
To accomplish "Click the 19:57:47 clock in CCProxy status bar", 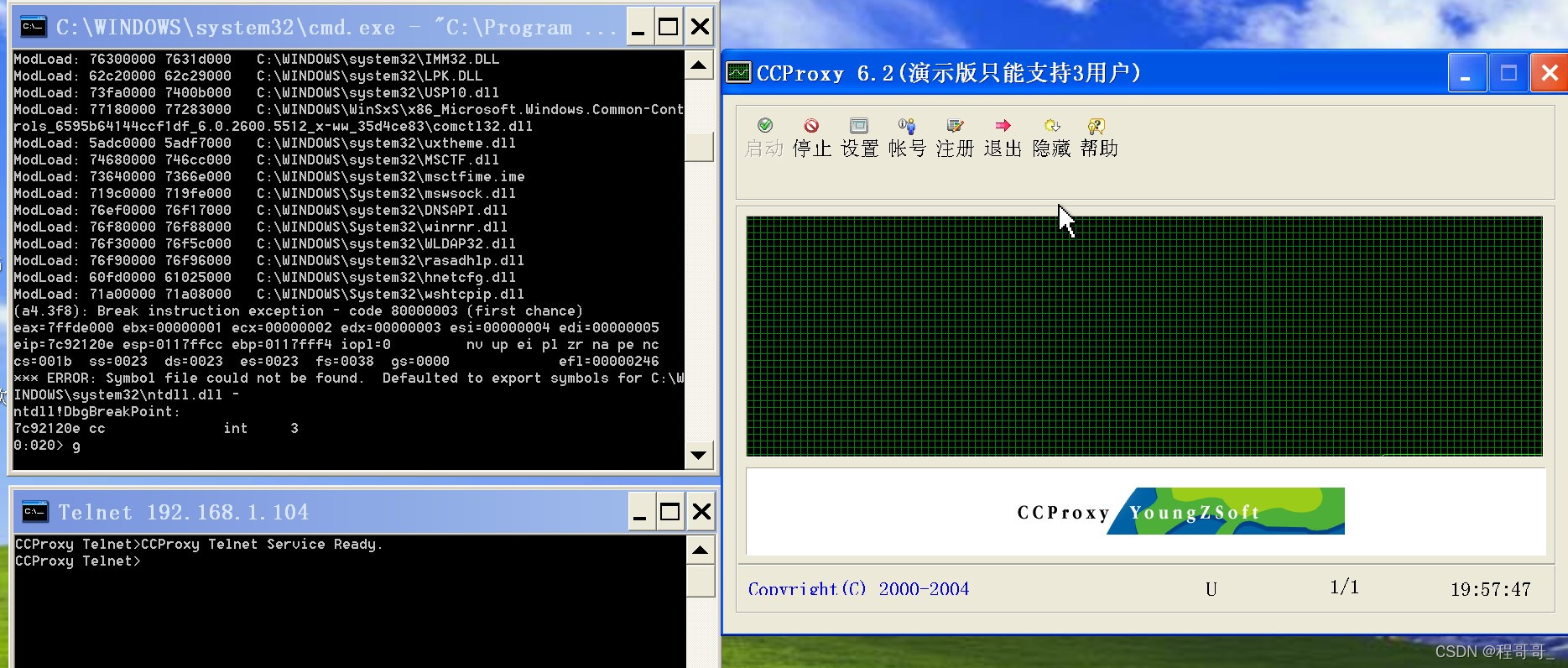I will point(1491,590).
